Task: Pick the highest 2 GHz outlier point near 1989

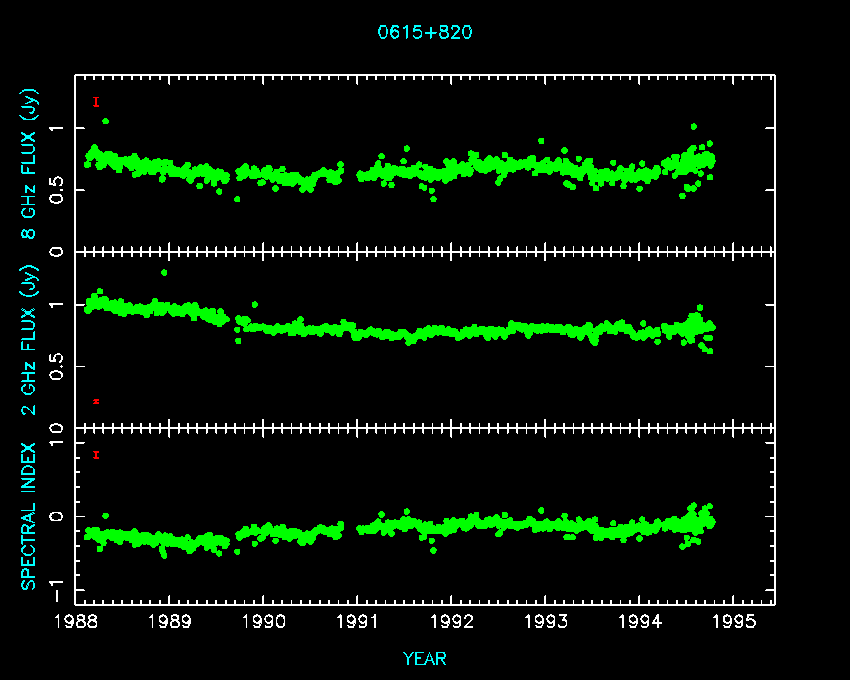Action: (x=164, y=272)
